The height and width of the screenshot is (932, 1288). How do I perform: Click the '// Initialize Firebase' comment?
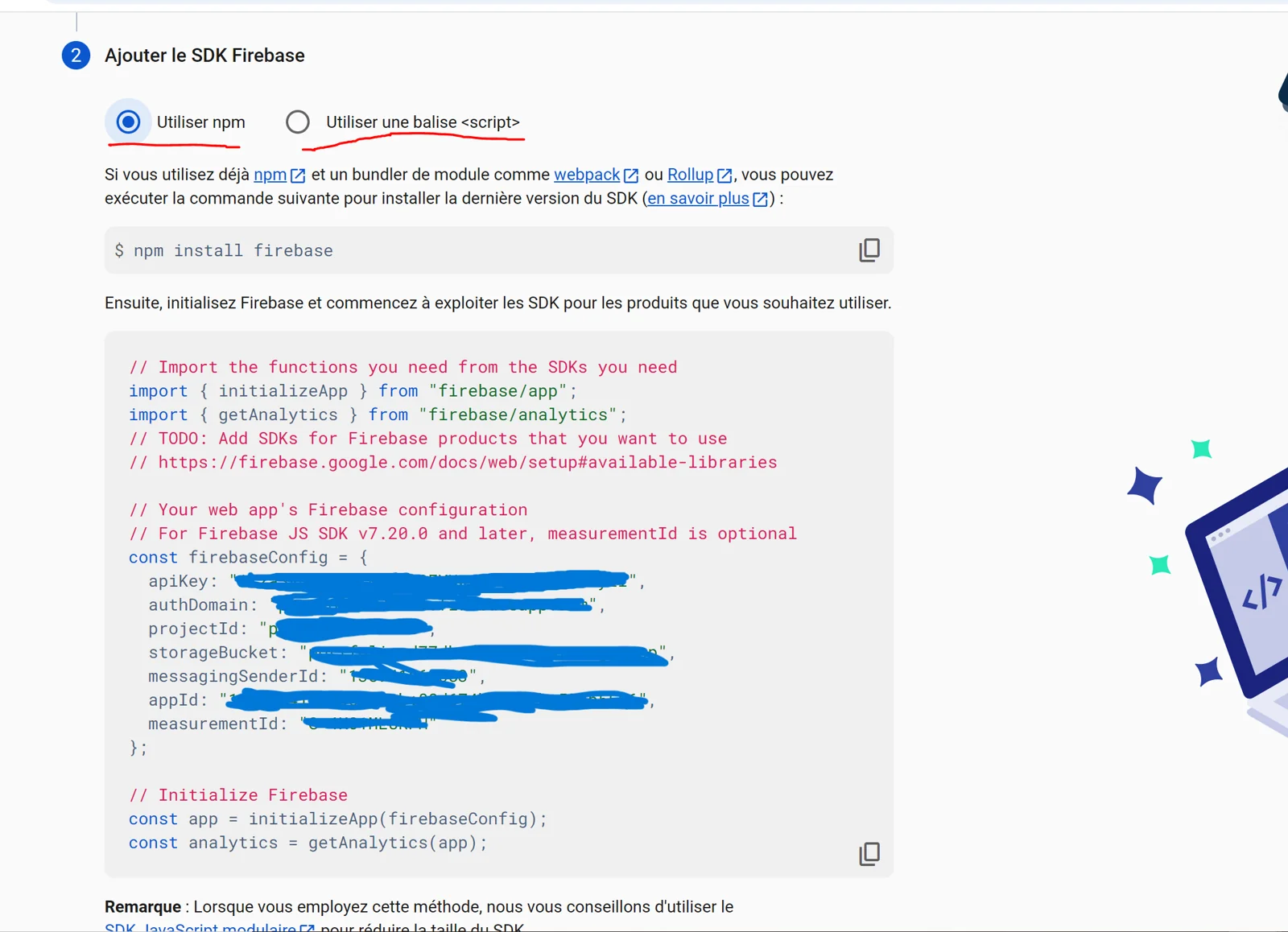pyautogui.click(x=238, y=795)
